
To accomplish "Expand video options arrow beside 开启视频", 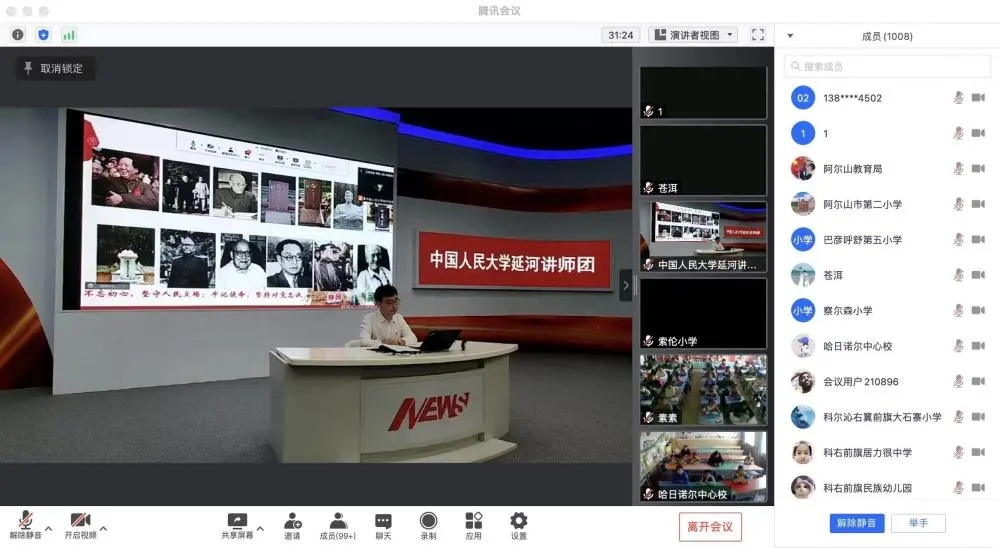I will pos(103,528).
